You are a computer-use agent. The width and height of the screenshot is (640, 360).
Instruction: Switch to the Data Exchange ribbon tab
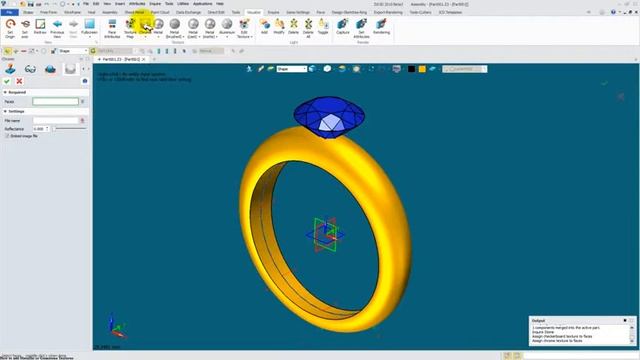coord(188,13)
